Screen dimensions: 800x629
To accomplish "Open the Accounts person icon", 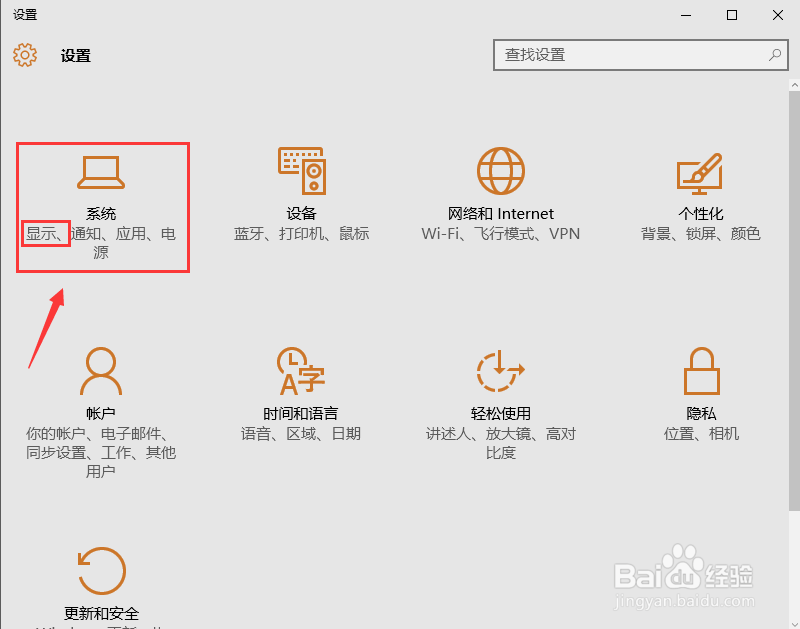I will 101,371.
